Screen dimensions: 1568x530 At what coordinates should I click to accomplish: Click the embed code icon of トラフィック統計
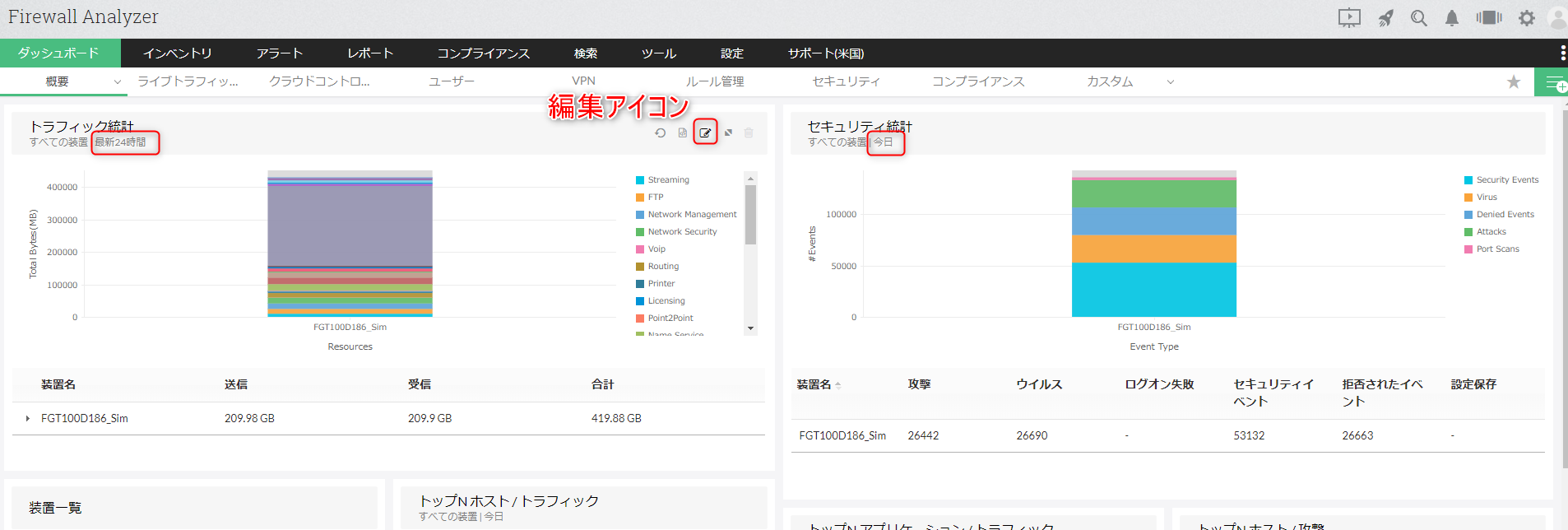point(683,132)
